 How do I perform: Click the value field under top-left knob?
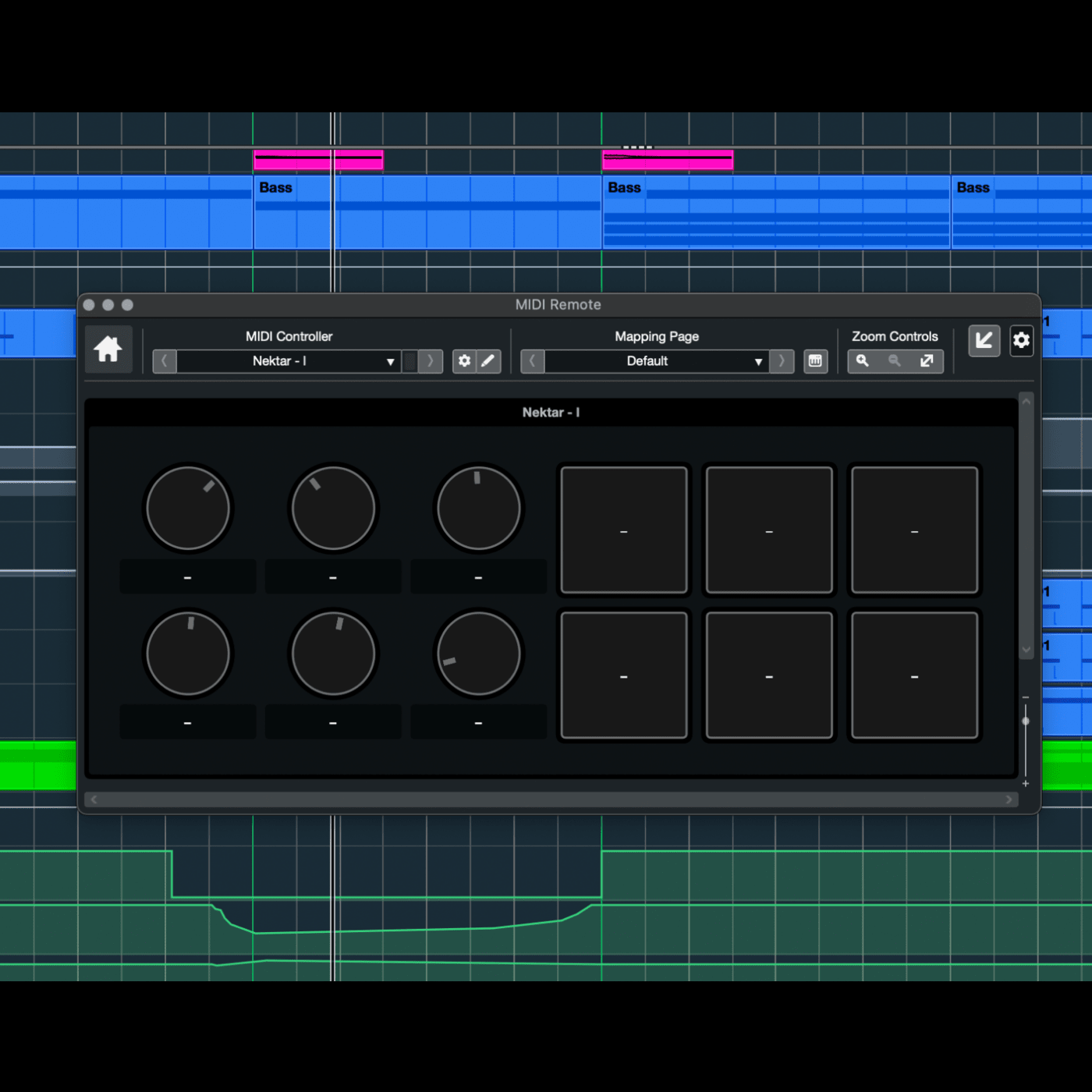click(x=188, y=577)
